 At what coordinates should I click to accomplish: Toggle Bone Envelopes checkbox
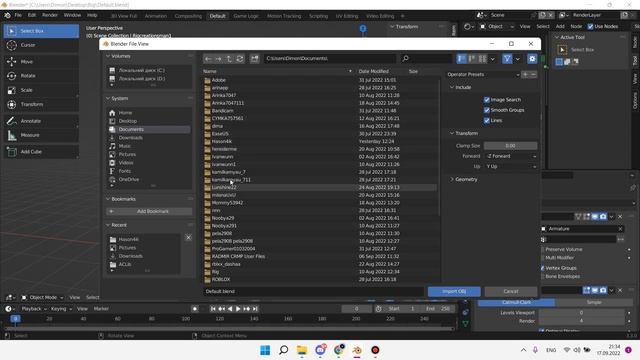pos(542,277)
